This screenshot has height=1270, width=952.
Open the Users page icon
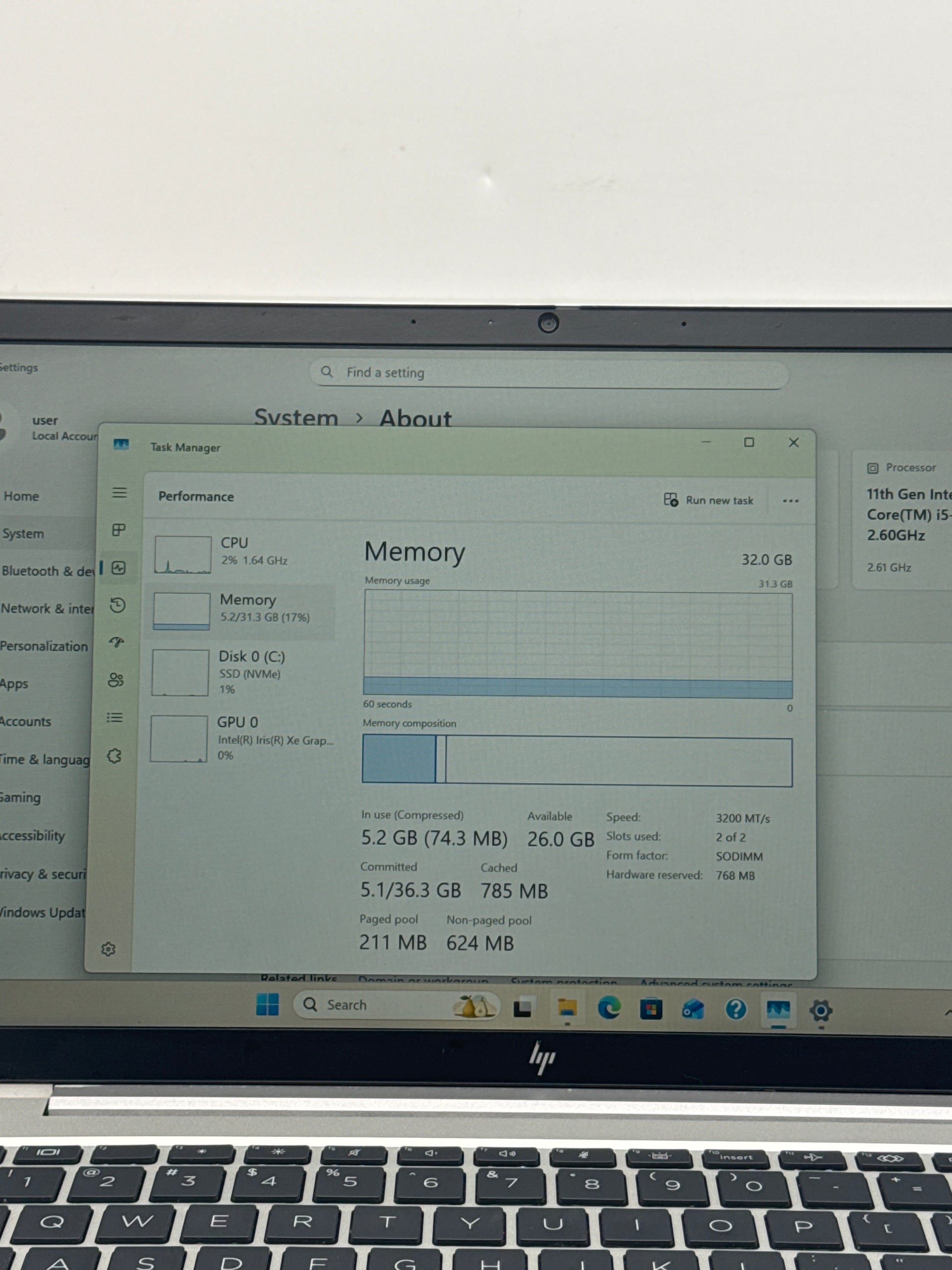116,680
